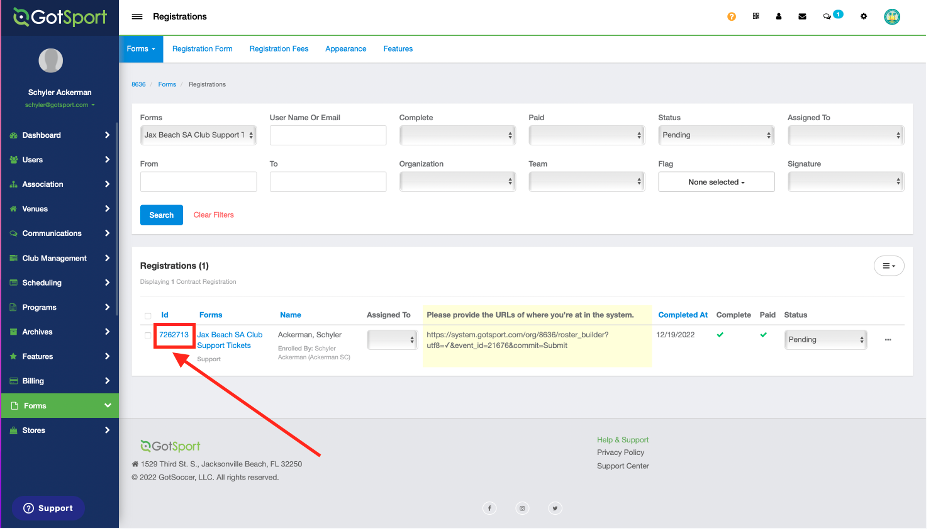Click the Users sidebar icon
This screenshot has width=927, height=529.
coord(14,160)
